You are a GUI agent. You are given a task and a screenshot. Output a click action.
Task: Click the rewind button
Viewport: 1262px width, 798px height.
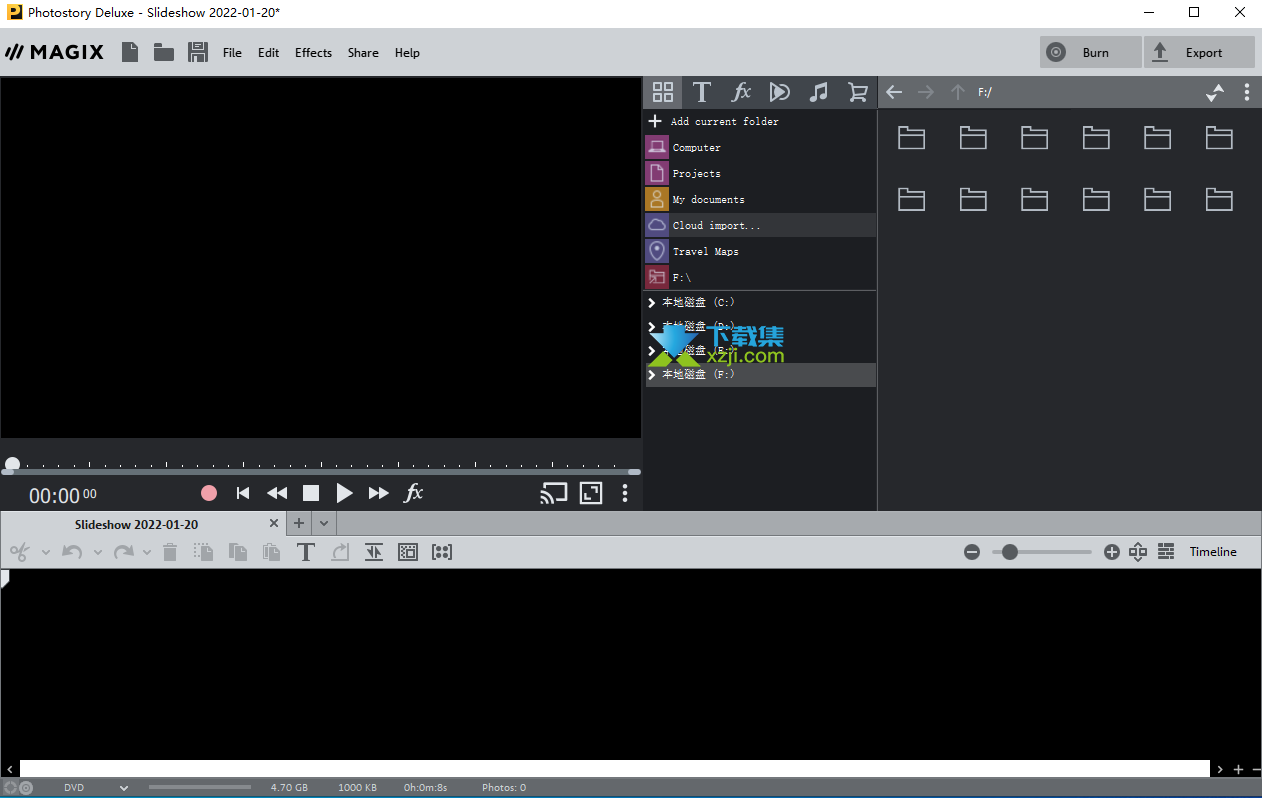point(277,493)
